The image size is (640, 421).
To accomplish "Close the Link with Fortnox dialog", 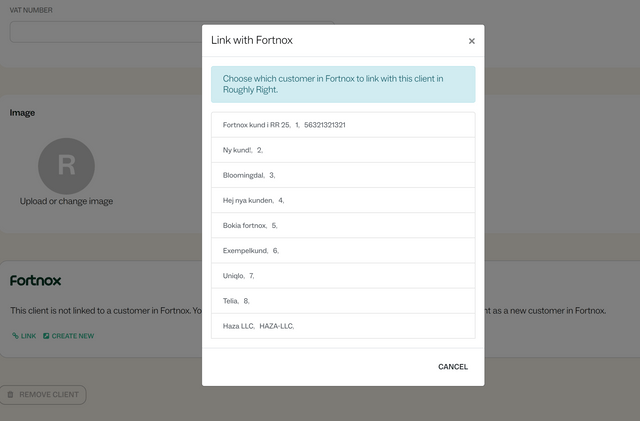I will (x=471, y=41).
